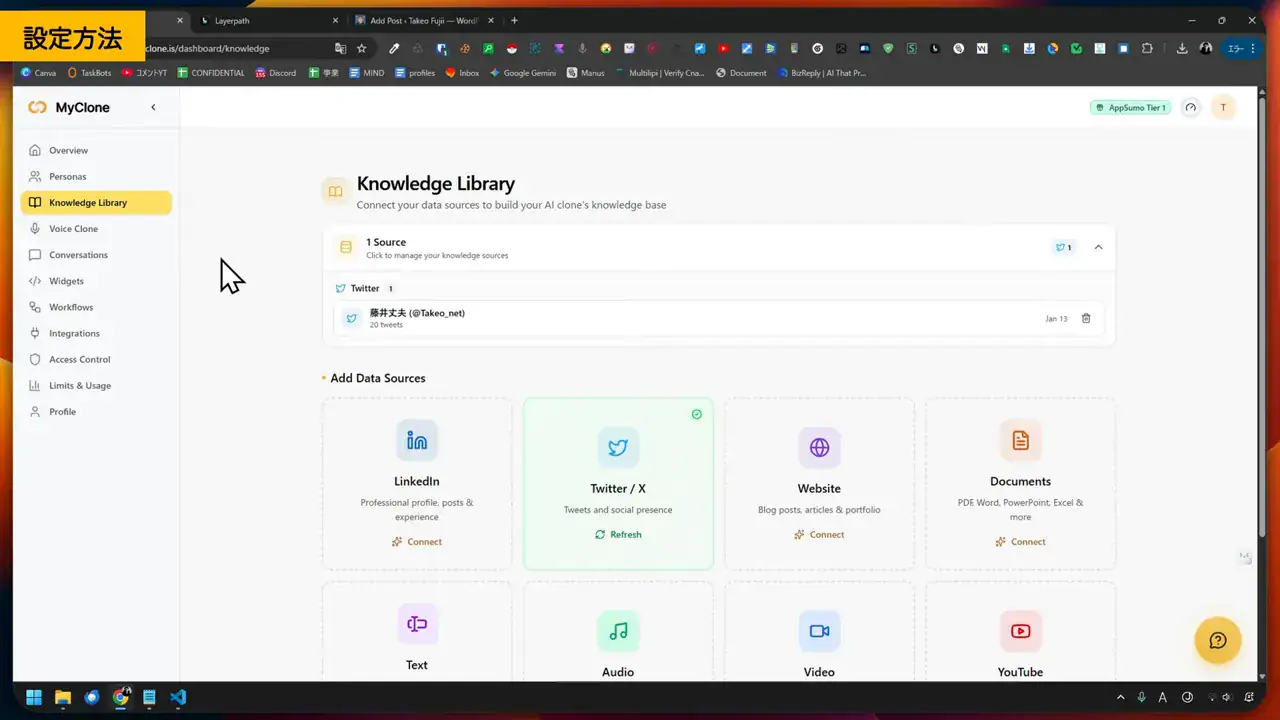Select the LinkedIn data source icon
Image resolution: width=1280 pixels, height=720 pixels.
416,440
